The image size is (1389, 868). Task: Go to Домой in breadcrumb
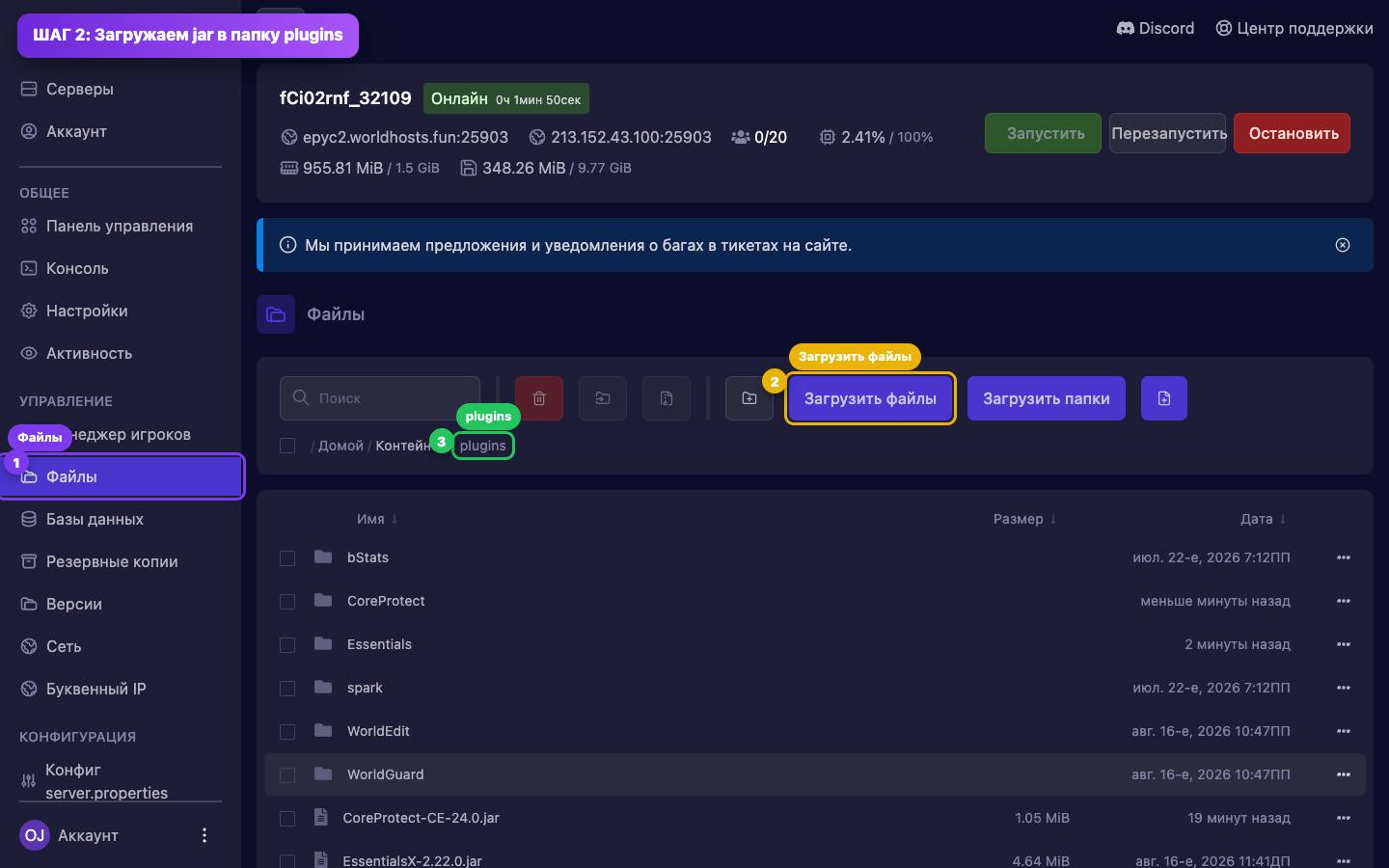click(x=340, y=446)
